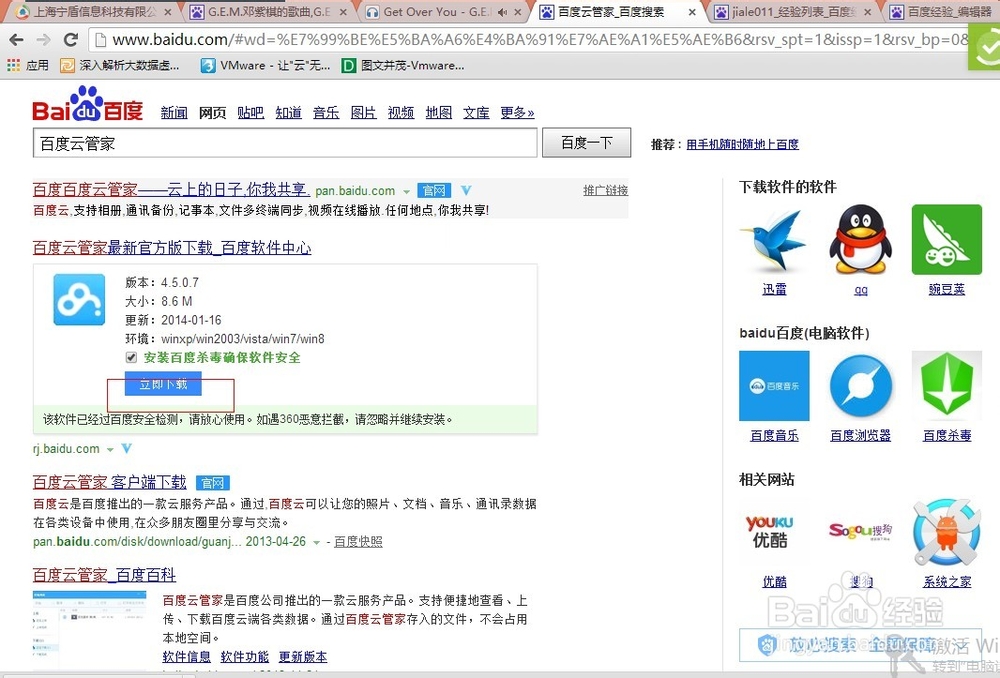Switch to the 上海宁盾信息科技 tab
Viewport: 1000px width, 678px height.
tap(94, 12)
